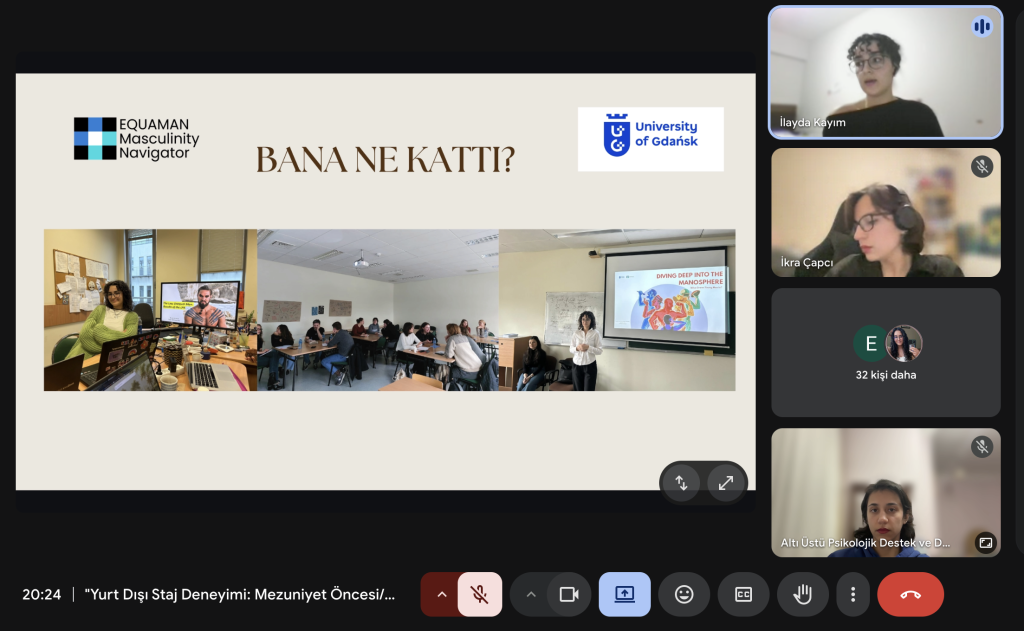Click the present screen button

click(625, 594)
